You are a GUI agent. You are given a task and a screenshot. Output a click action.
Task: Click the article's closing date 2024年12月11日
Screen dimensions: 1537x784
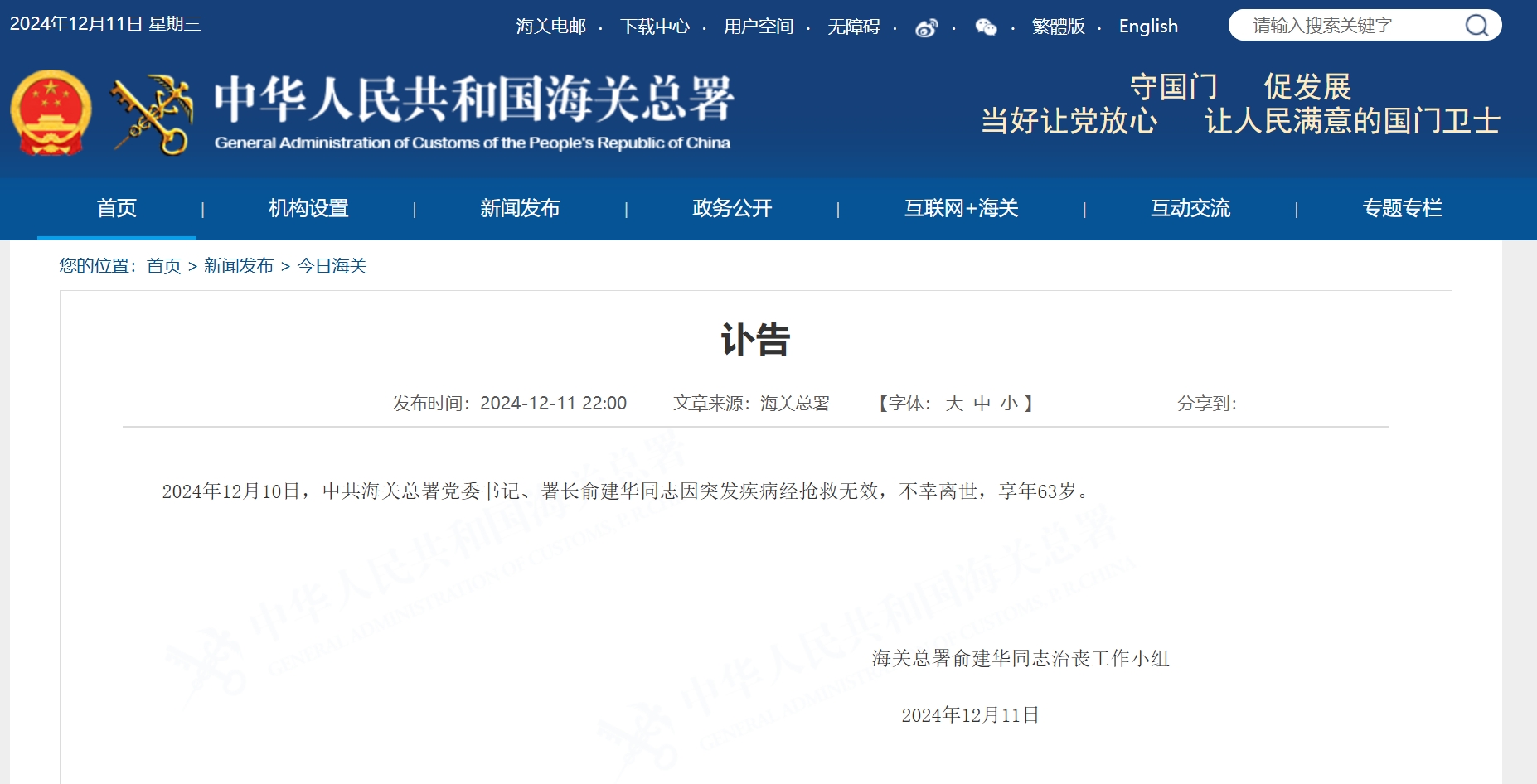pos(970,715)
